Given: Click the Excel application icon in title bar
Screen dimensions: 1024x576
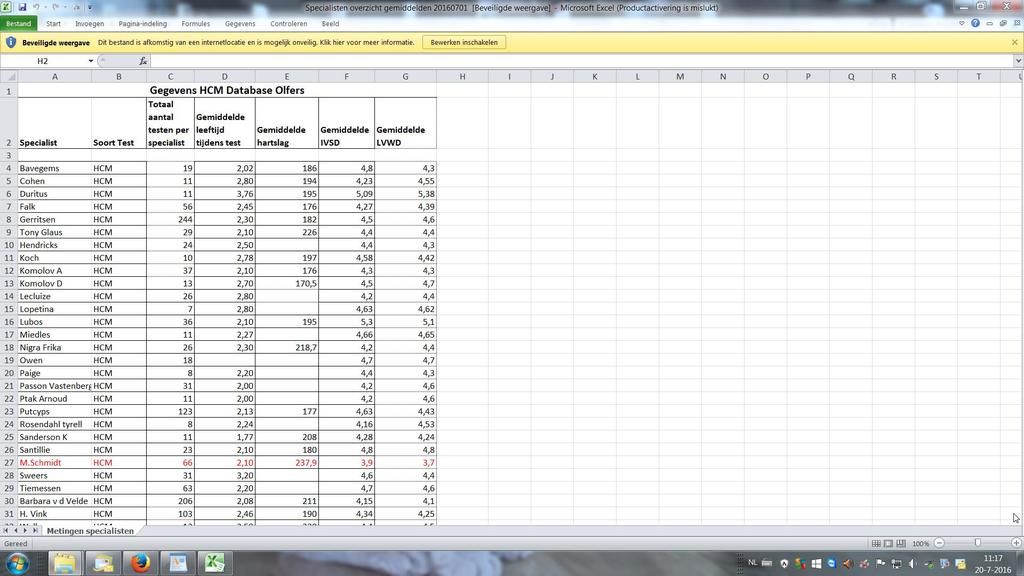Looking at the screenshot, I should click(6, 7).
